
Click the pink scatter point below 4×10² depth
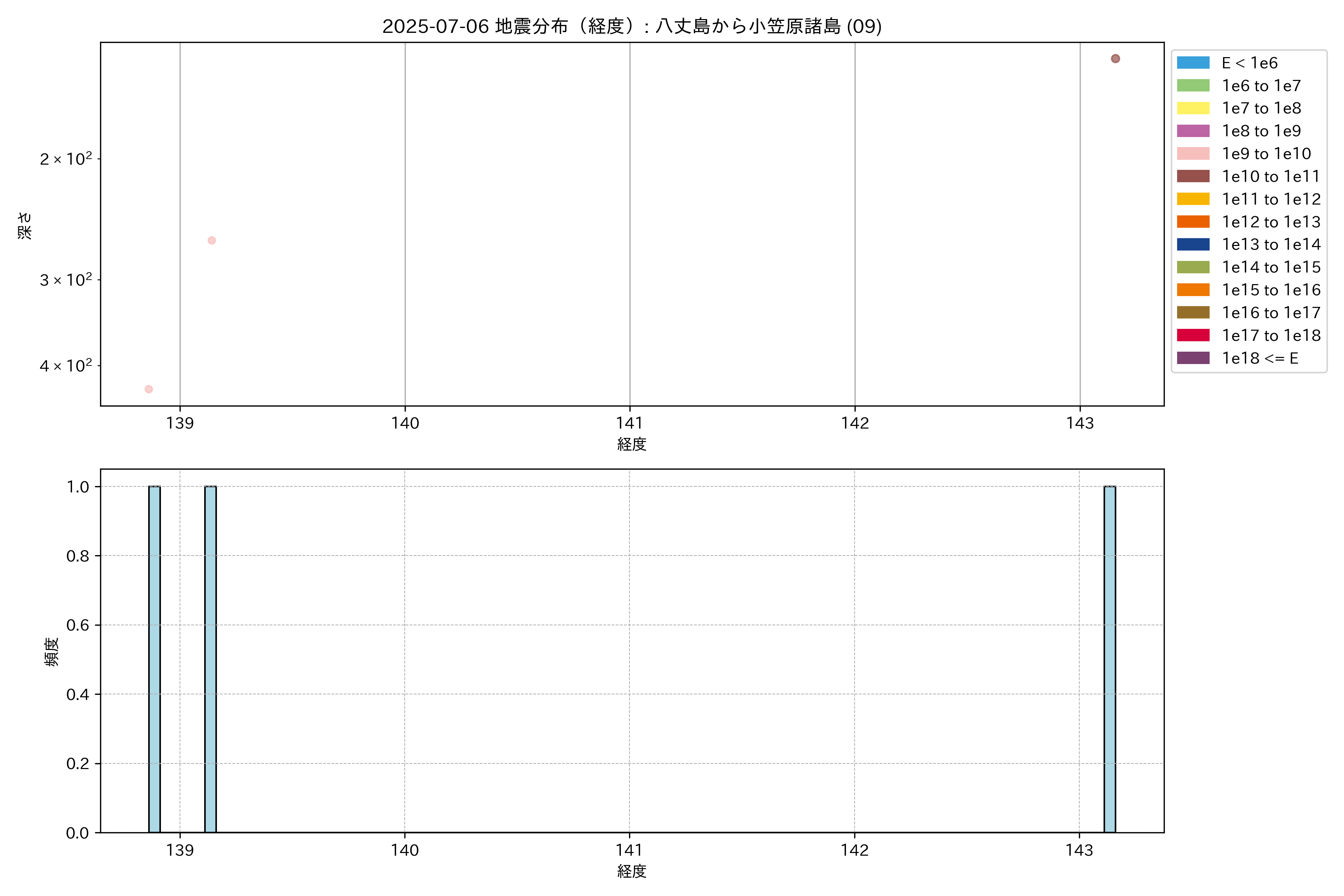149,389
